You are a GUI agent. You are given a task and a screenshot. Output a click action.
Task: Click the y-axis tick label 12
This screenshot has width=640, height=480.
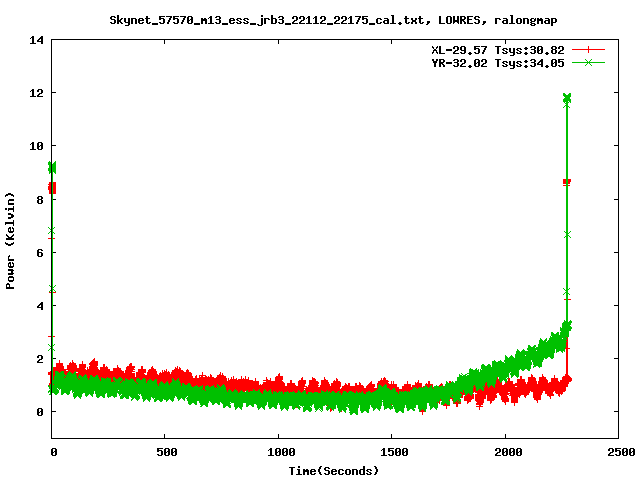click(36, 93)
